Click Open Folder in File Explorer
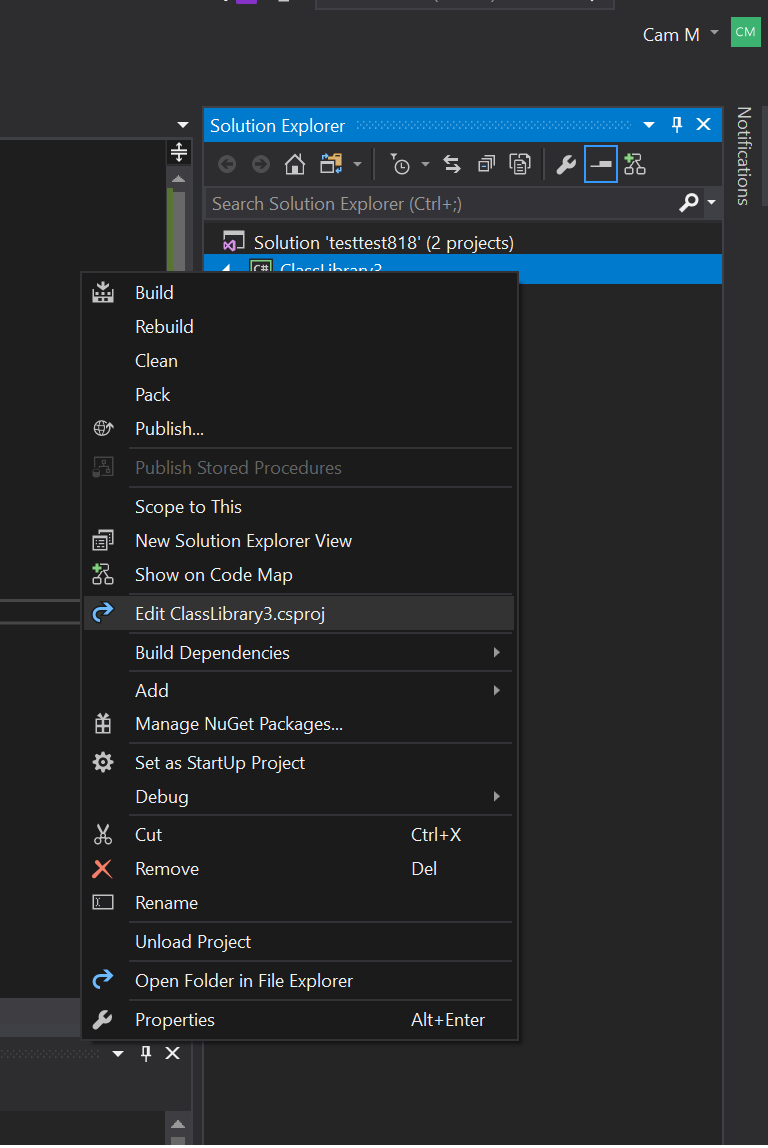Image resolution: width=768 pixels, height=1148 pixels. pos(243,980)
